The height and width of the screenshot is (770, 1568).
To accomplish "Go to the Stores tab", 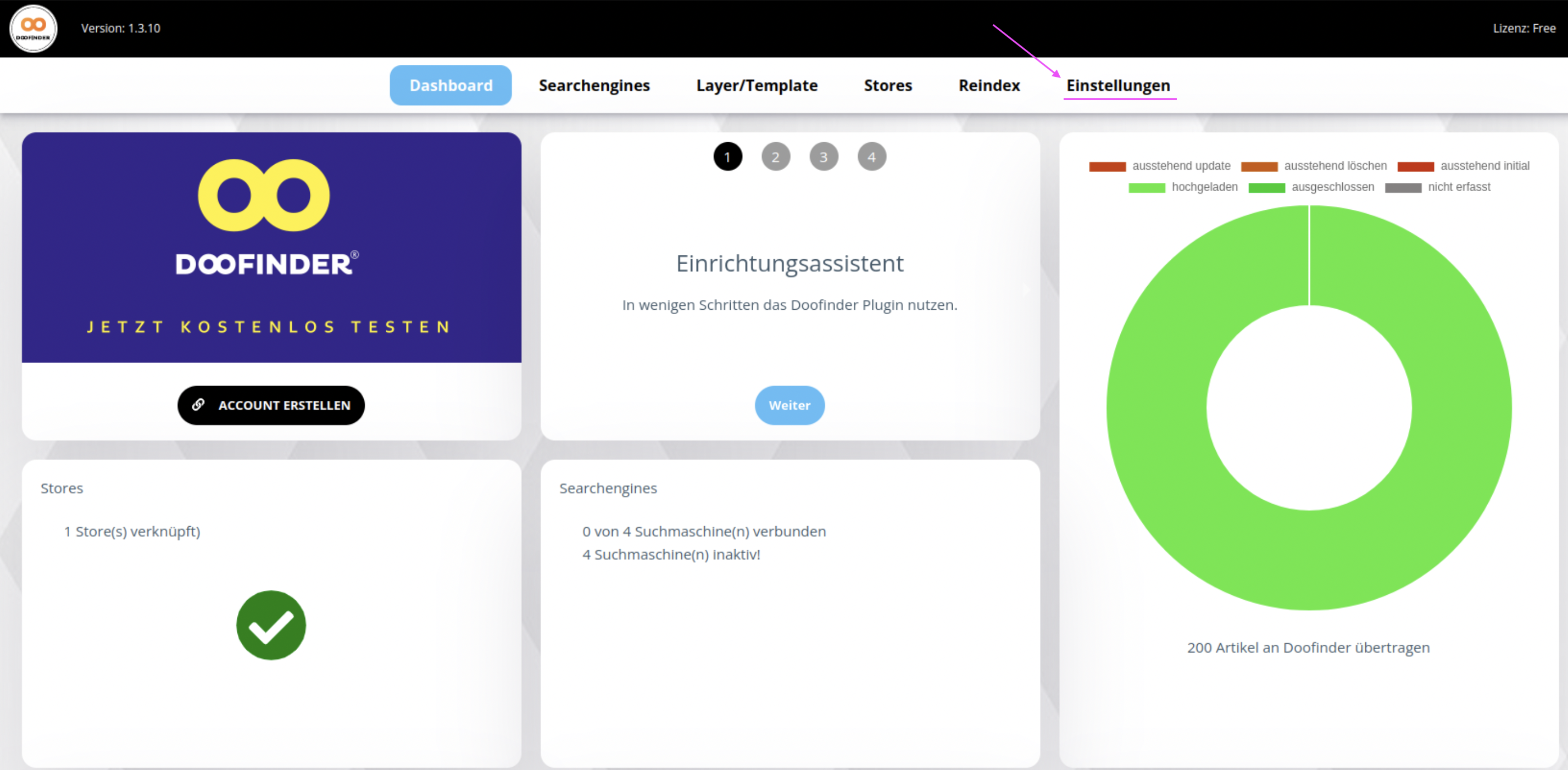I will click(887, 85).
